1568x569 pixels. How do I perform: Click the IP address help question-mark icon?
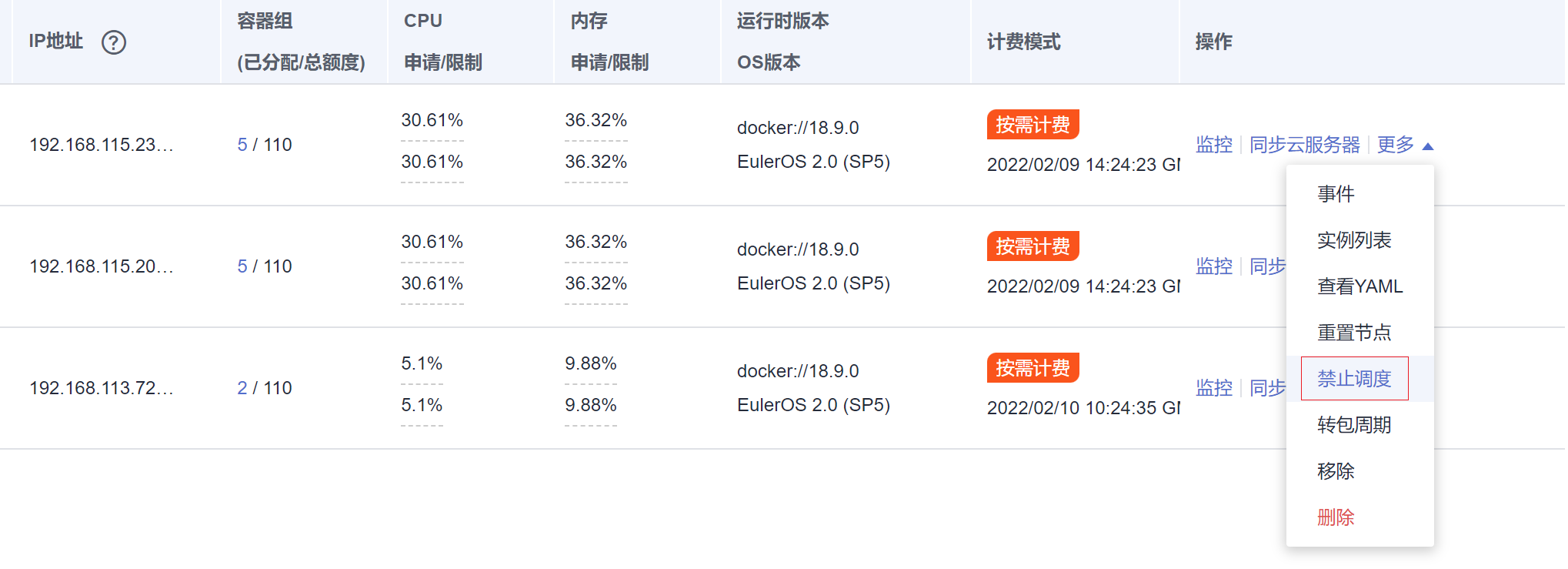pyautogui.click(x=114, y=42)
